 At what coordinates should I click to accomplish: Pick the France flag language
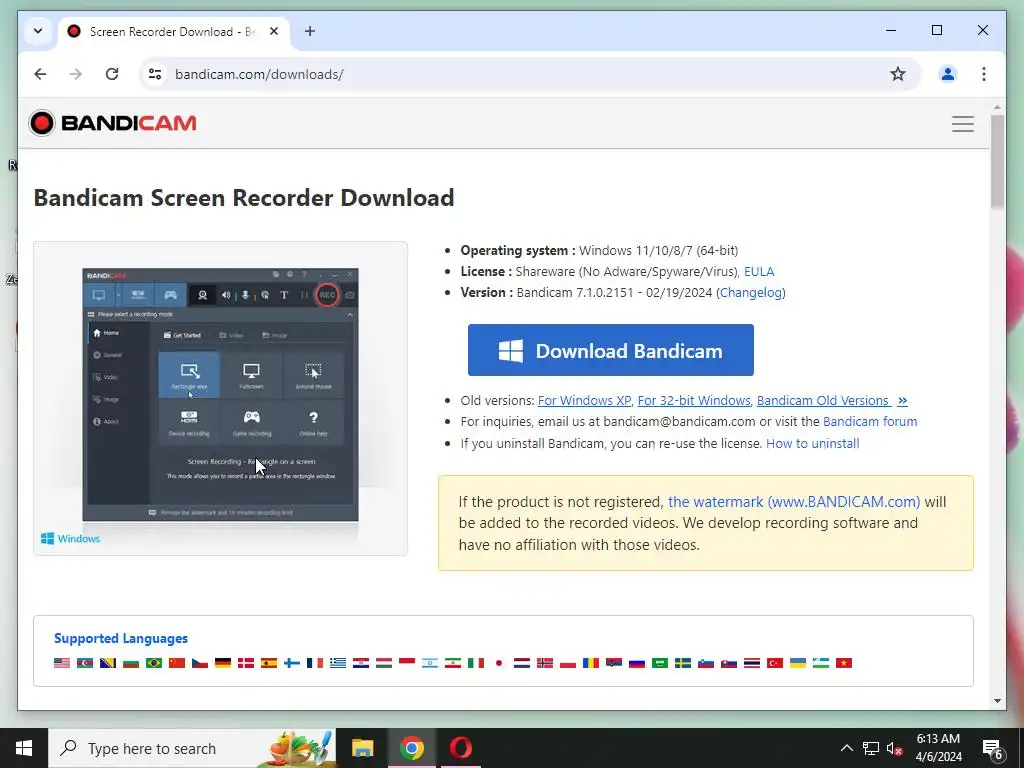point(315,663)
